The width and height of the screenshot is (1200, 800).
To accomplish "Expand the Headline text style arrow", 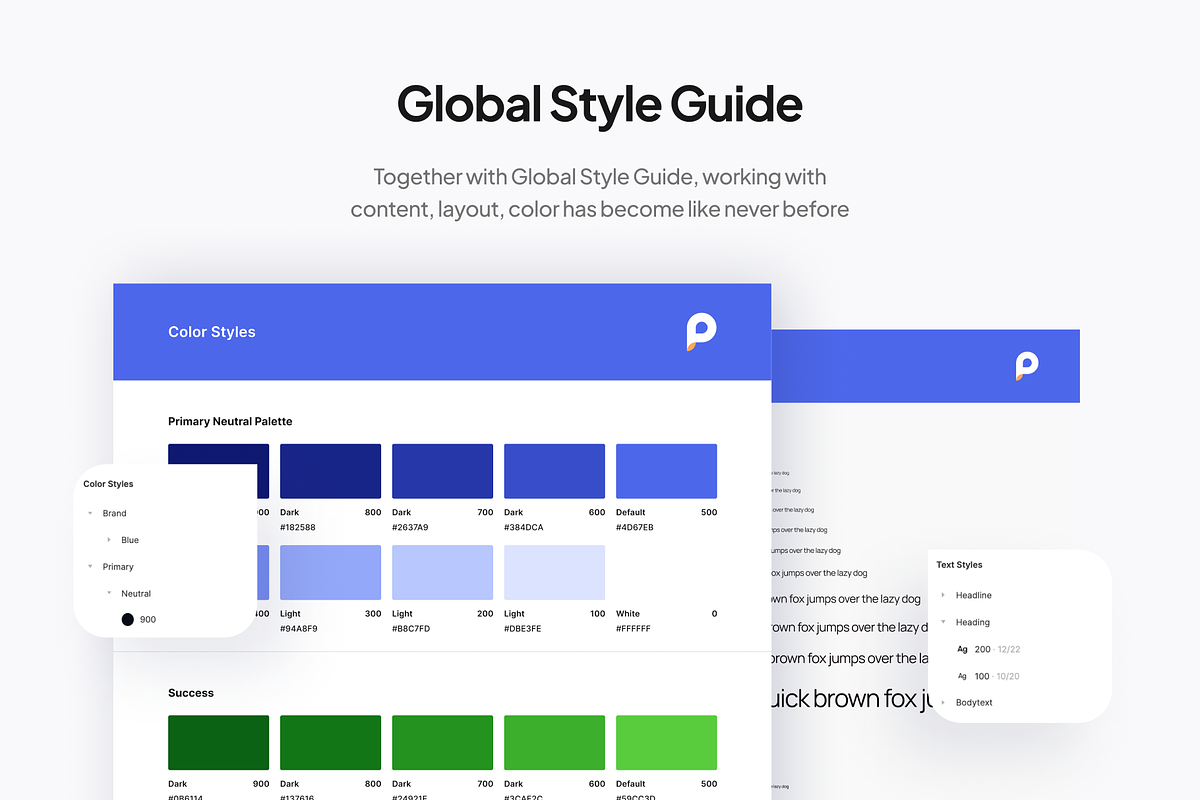I will 943,595.
